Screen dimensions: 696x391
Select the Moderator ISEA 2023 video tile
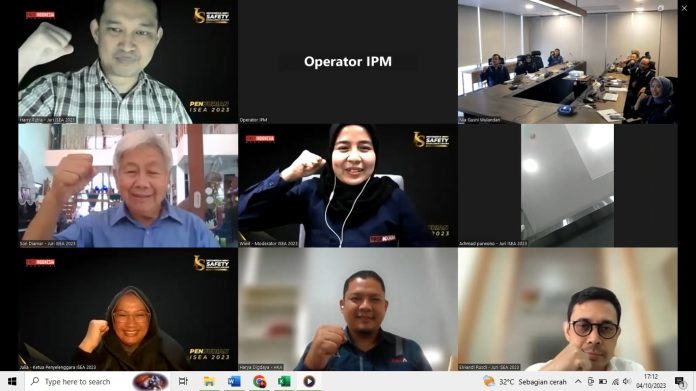tap(348, 186)
